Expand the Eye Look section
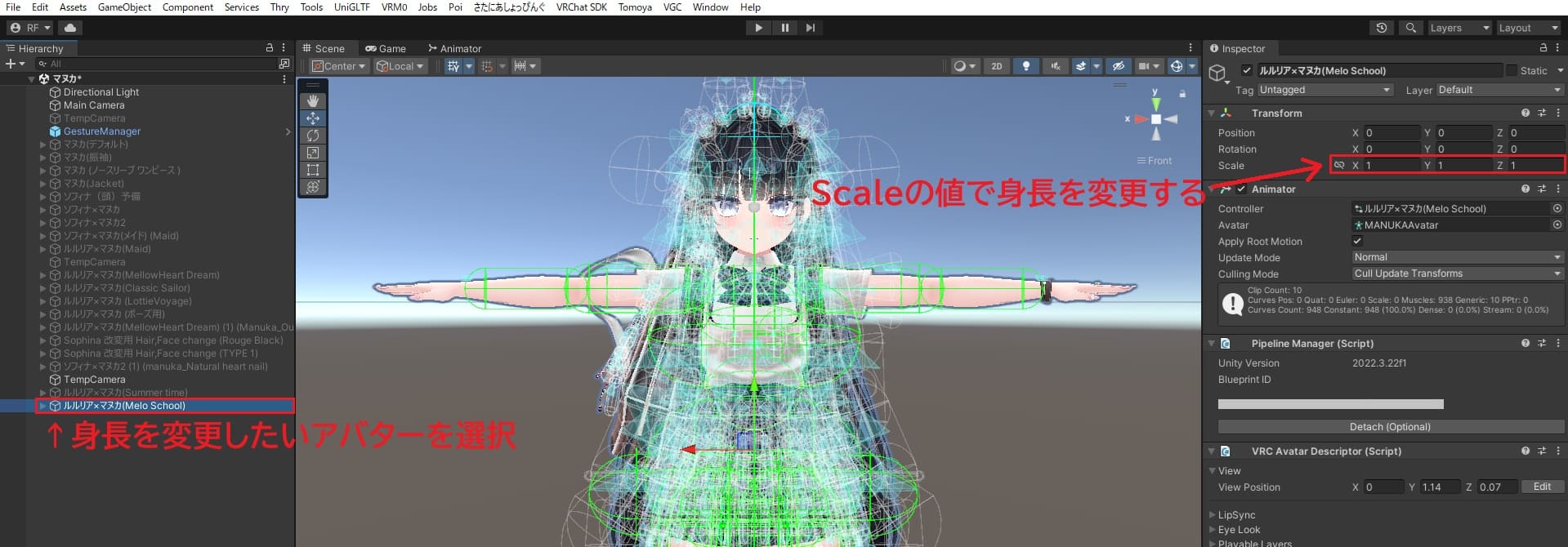The image size is (1568, 547). (x=1212, y=530)
